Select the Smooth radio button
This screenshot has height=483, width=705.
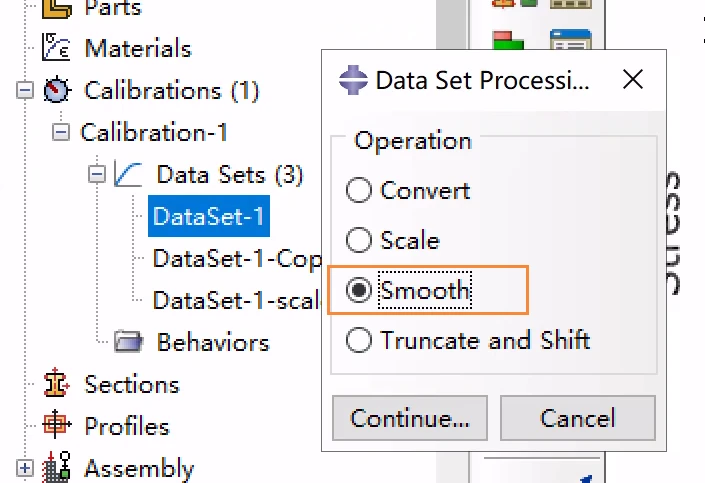(x=358, y=290)
